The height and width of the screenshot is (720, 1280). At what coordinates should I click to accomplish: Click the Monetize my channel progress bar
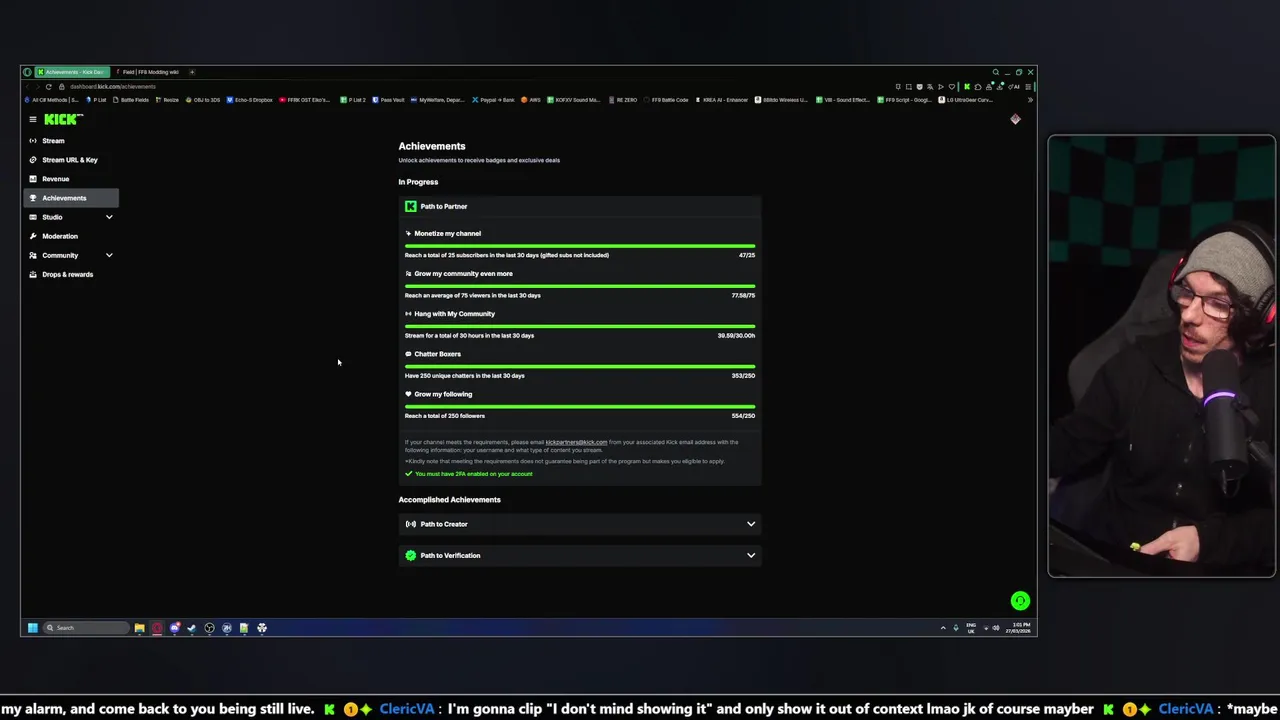click(x=580, y=245)
